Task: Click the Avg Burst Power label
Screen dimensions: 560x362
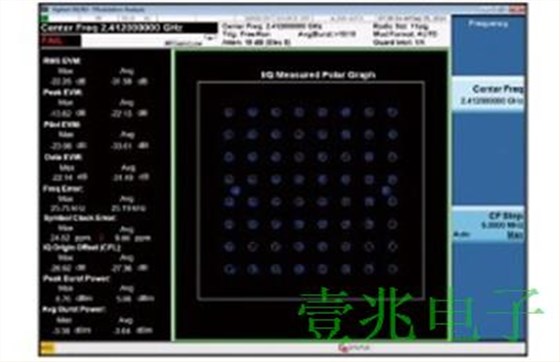Action: (74, 309)
